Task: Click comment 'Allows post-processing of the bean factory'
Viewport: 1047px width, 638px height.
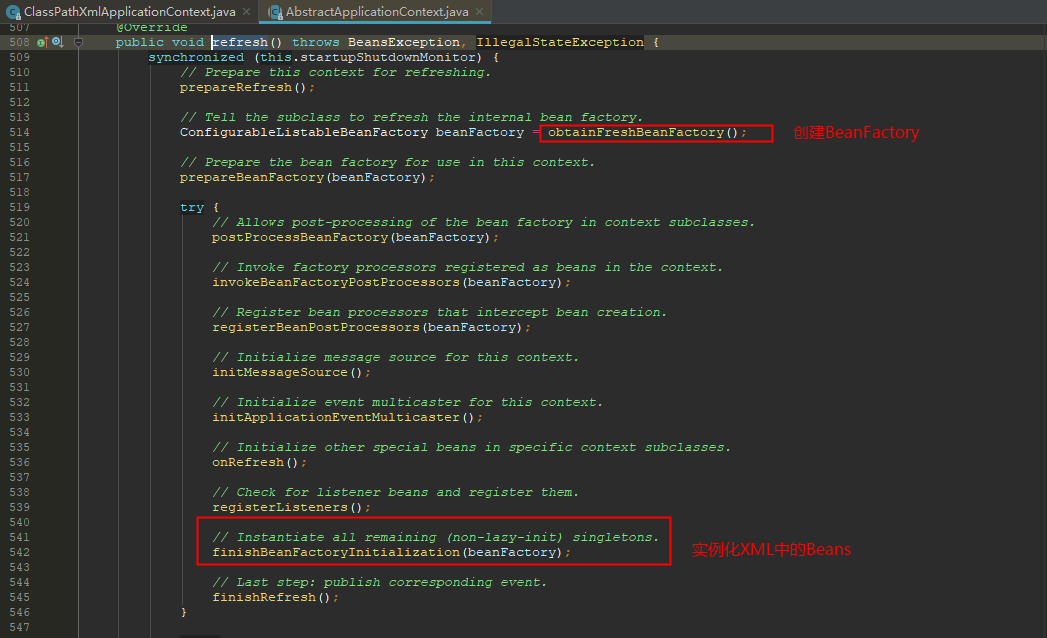Action: pos(483,222)
